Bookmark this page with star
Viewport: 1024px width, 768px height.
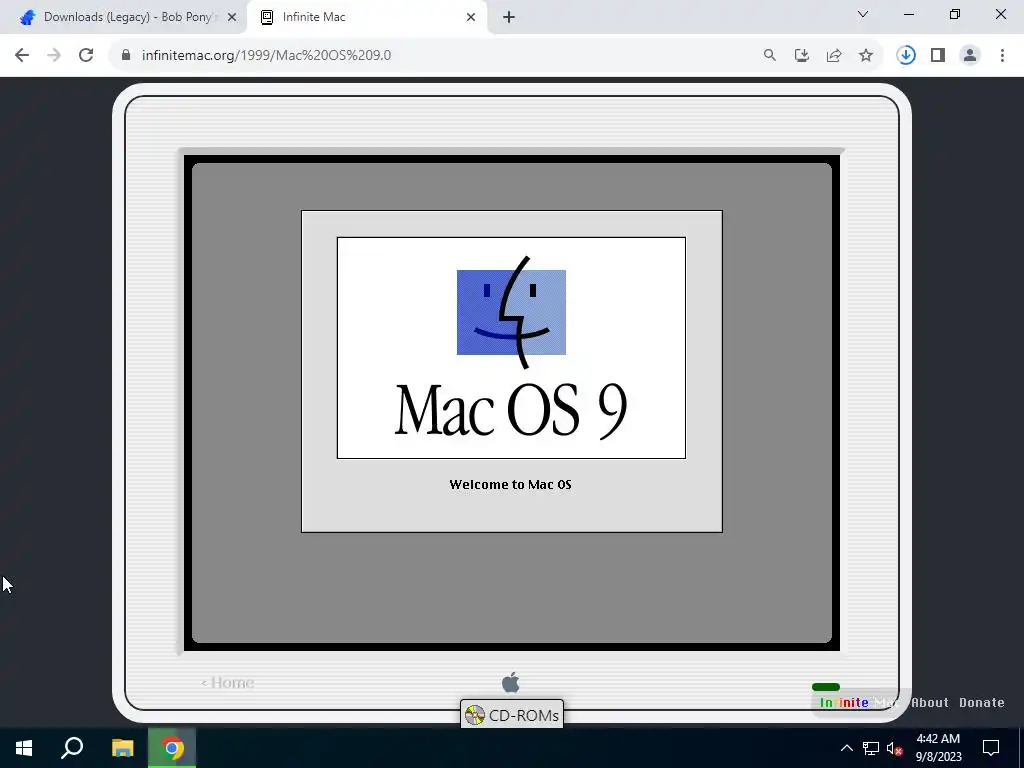pyautogui.click(x=866, y=55)
